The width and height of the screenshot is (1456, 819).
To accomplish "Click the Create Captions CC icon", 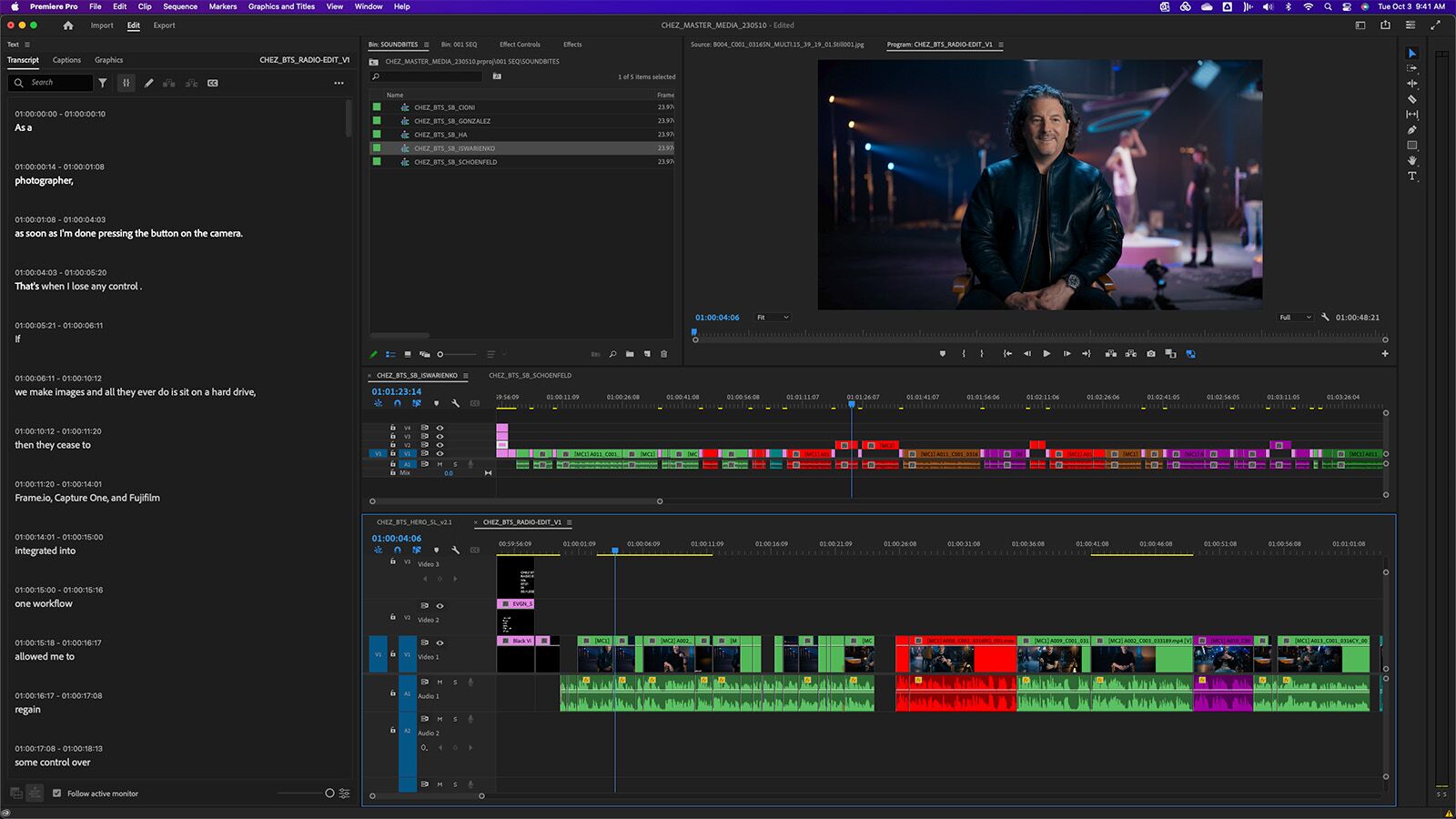I will tap(213, 83).
